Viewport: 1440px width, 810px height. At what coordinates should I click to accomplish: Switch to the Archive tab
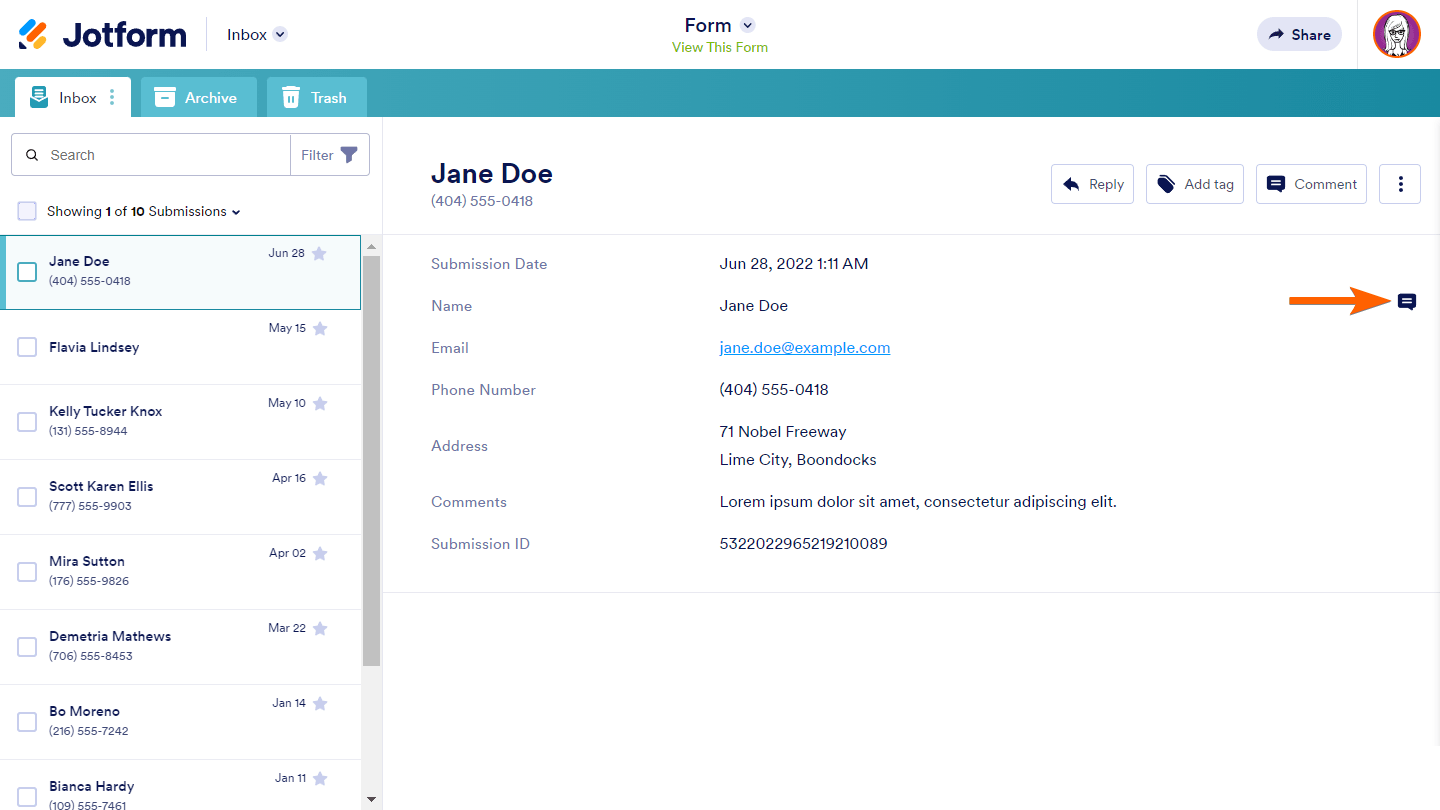tap(198, 98)
